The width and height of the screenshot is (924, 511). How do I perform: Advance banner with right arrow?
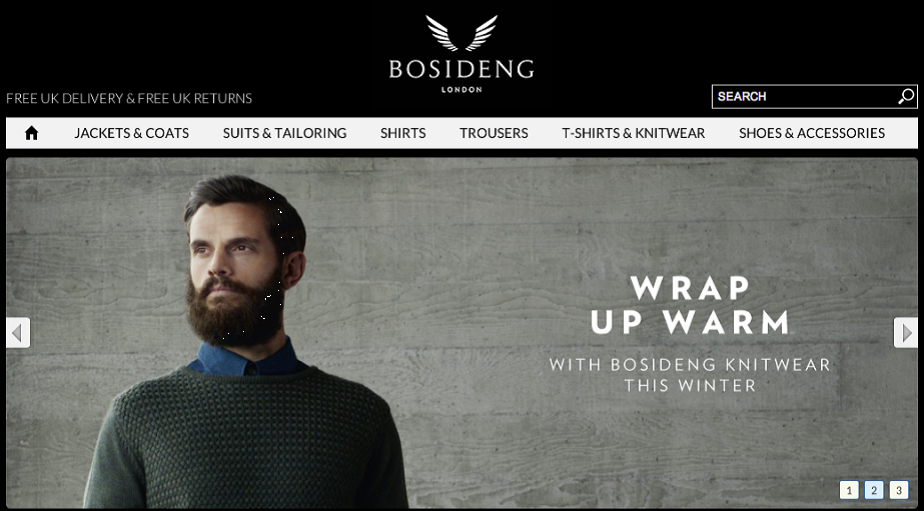[906, 332]
